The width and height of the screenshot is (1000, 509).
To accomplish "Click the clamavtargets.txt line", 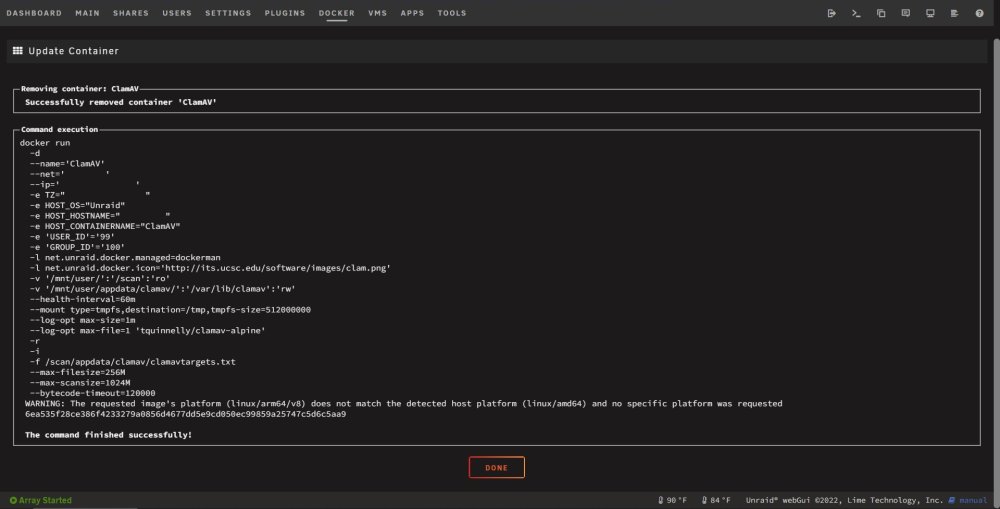I will [x=133, y=362].
